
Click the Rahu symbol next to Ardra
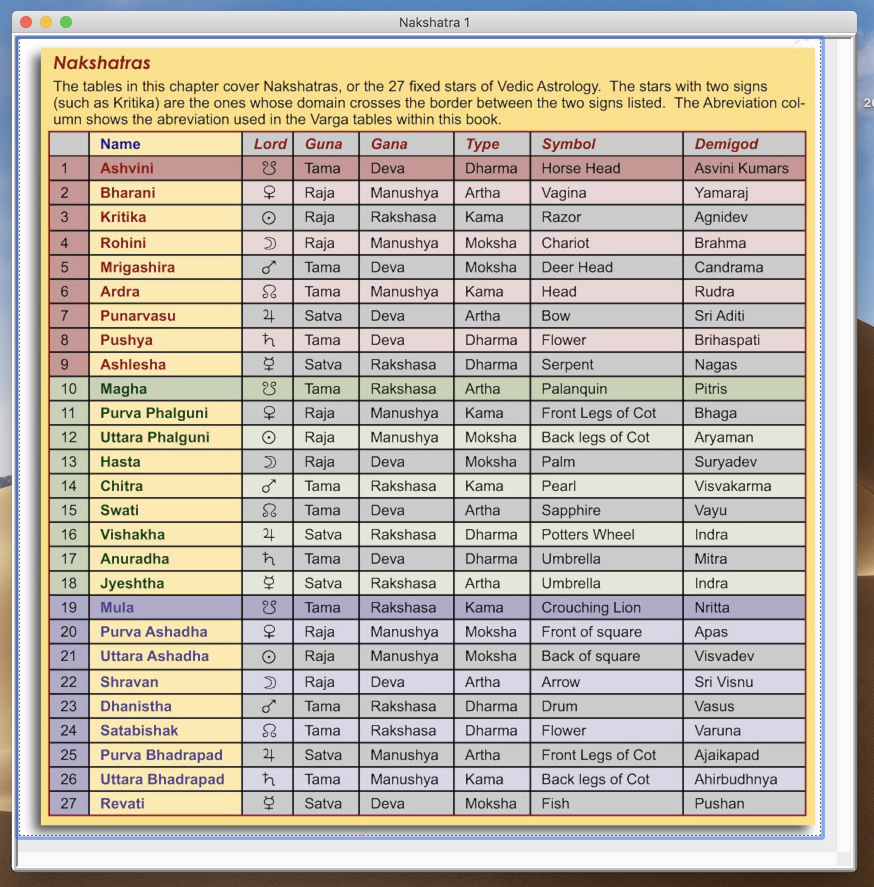(268, 292)
